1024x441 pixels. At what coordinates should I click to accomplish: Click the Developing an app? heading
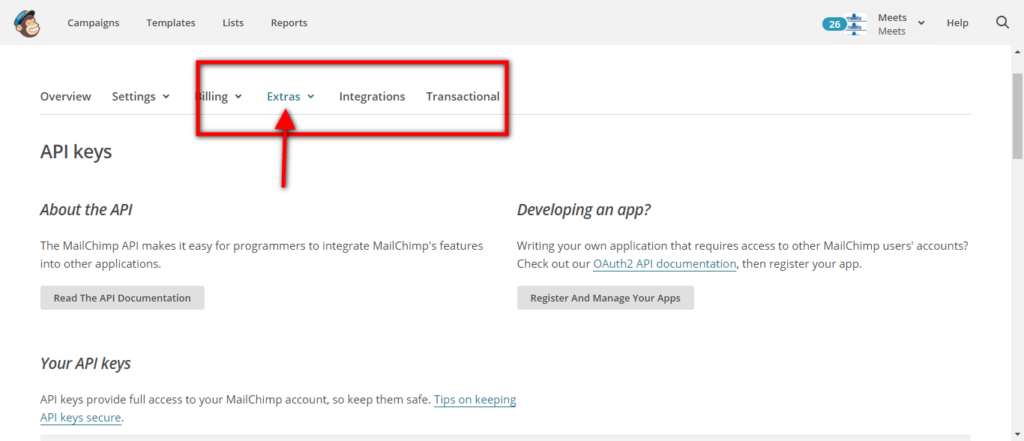(584, 210)
